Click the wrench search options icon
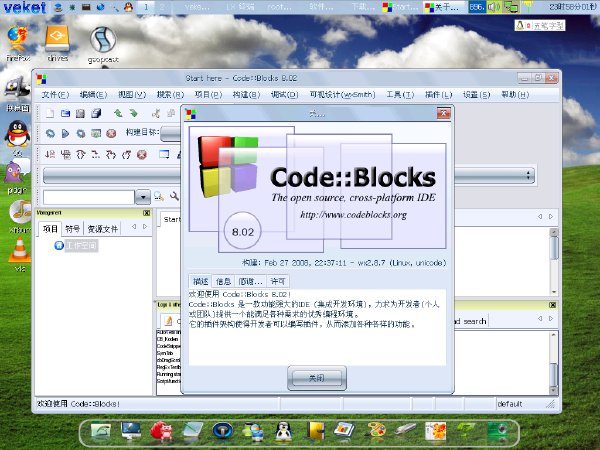Image resolution: width=600 pixels, height=450 pixels. pyautogui.click(x=174, y=197)
